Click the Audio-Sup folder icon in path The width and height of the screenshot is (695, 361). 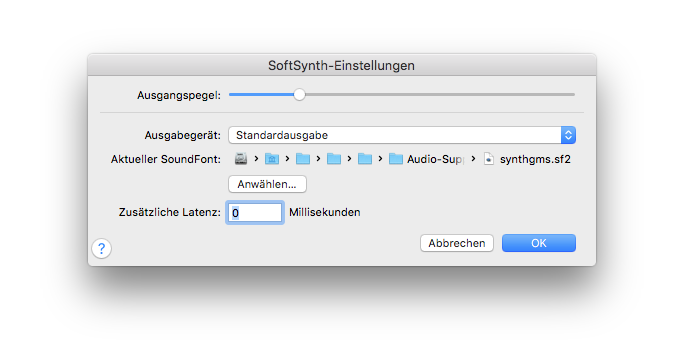coord(396,158)
